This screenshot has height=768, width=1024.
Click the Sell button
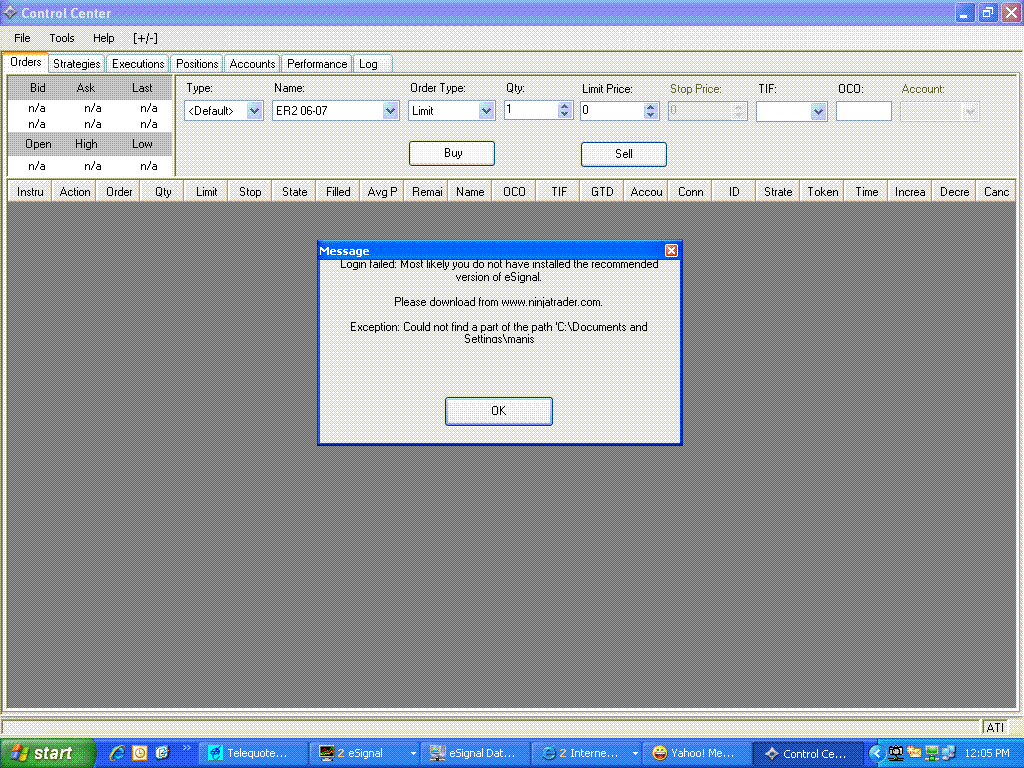point(624,154)
